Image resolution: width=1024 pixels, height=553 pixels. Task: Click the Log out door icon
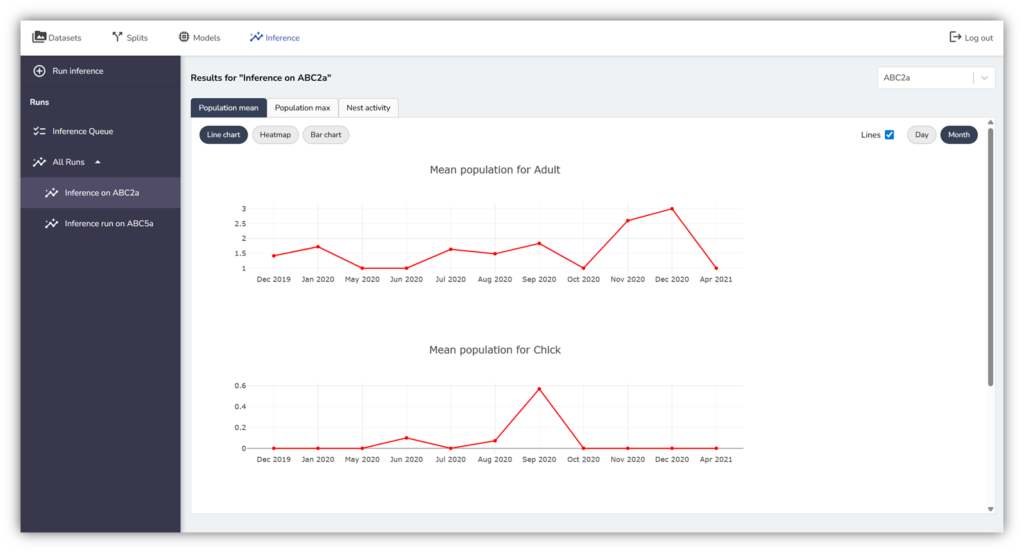tap(955, 37)
